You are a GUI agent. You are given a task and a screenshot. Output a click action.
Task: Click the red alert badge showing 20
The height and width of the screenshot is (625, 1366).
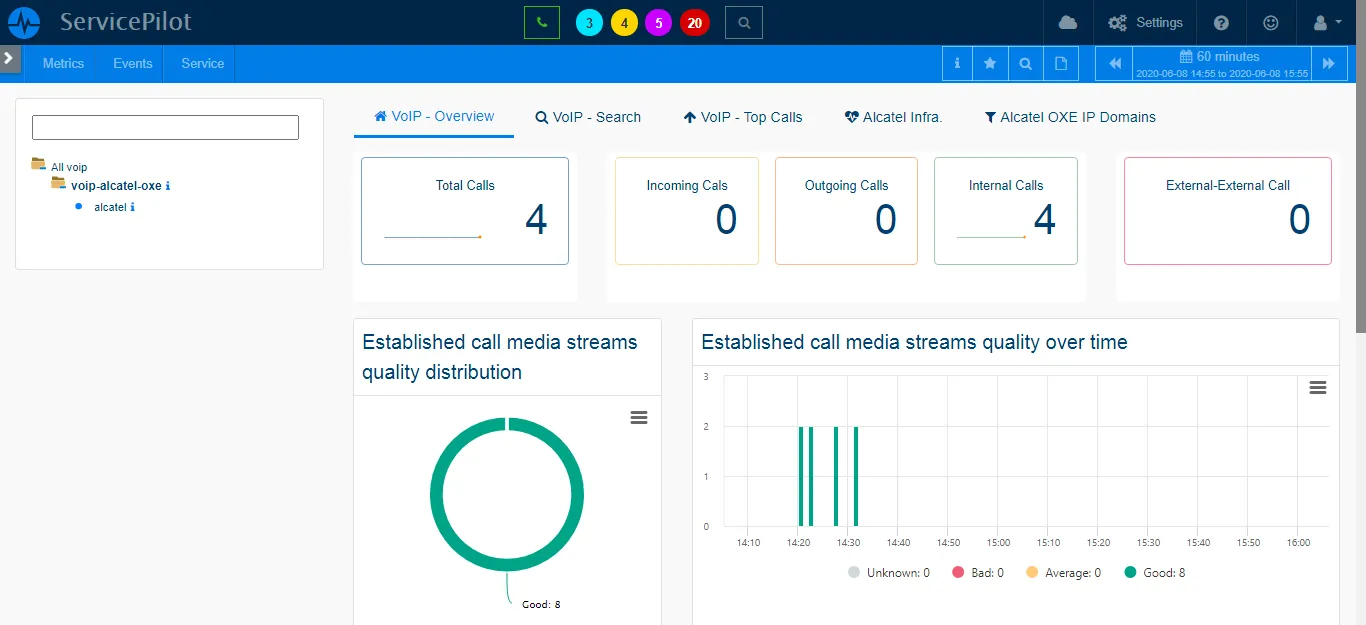(x=694, y=22)
